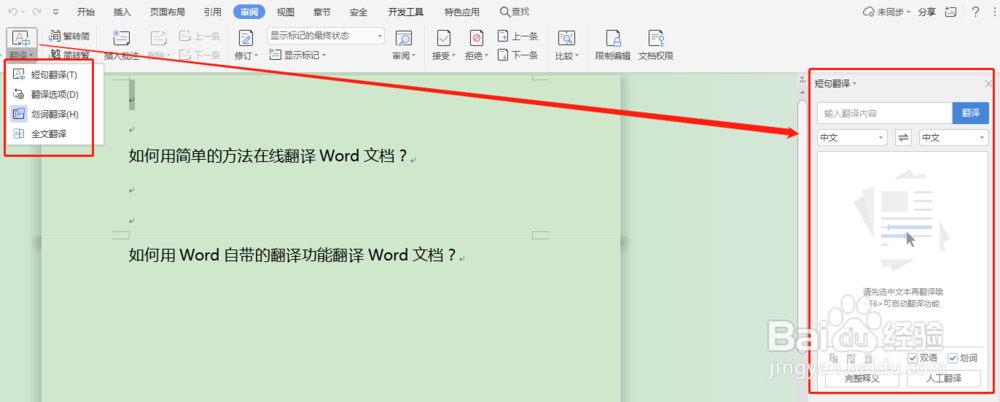Click the Translate (翻译) ribbon icon
This screenshot has height=402, width=1000.
[22, 38]
